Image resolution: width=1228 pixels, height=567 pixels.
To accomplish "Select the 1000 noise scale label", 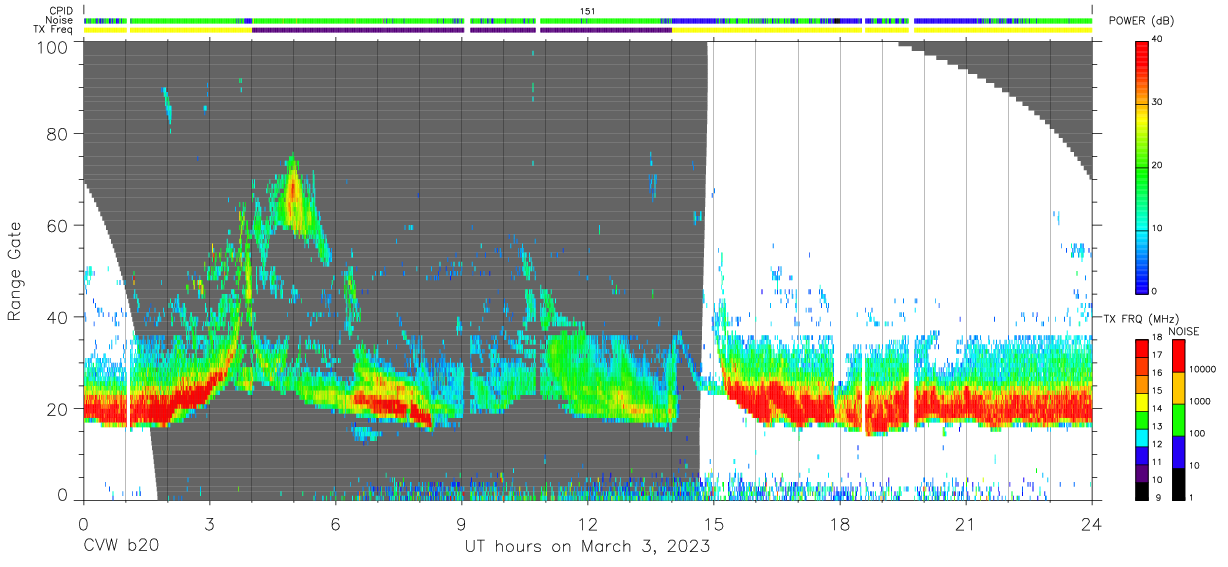I will [1200, 401].
